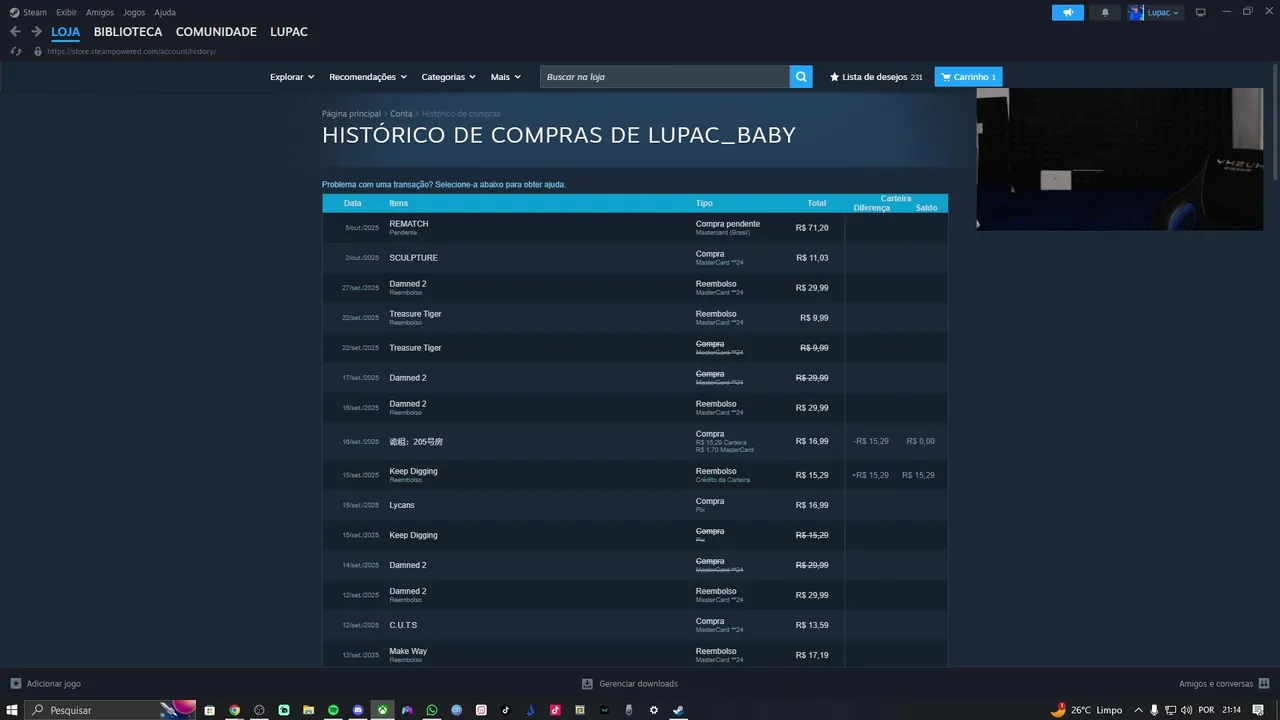Open the Xbox app from taskbar
1280x720 pixels.
point(382,710)
